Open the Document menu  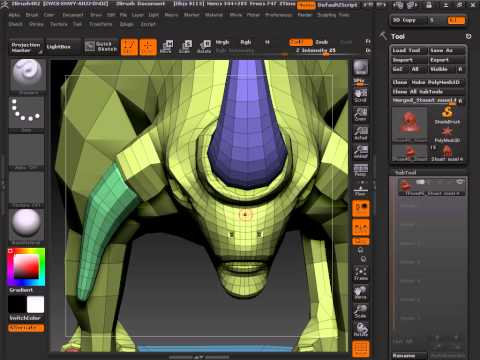click(73, 15)
